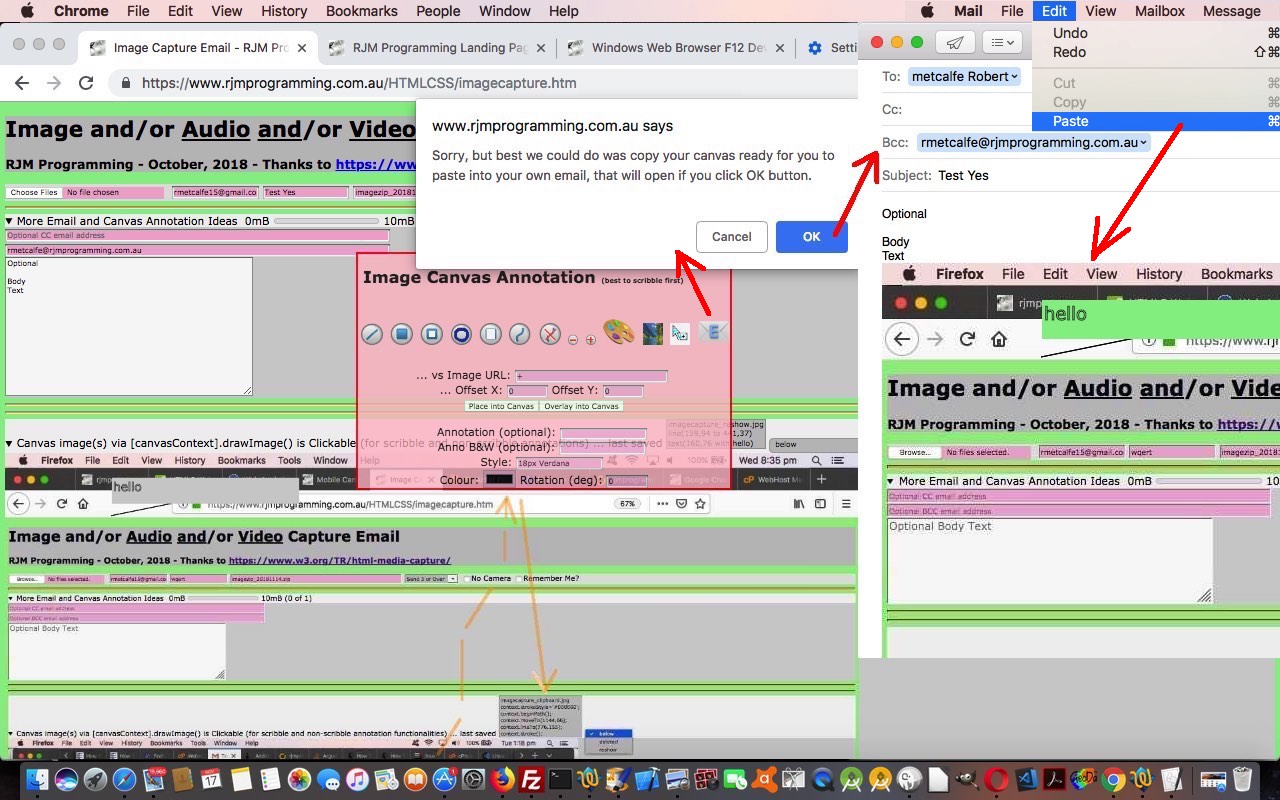Click the Image URL input field
This screenshot has width=1280, height=800.
point(592,376)
